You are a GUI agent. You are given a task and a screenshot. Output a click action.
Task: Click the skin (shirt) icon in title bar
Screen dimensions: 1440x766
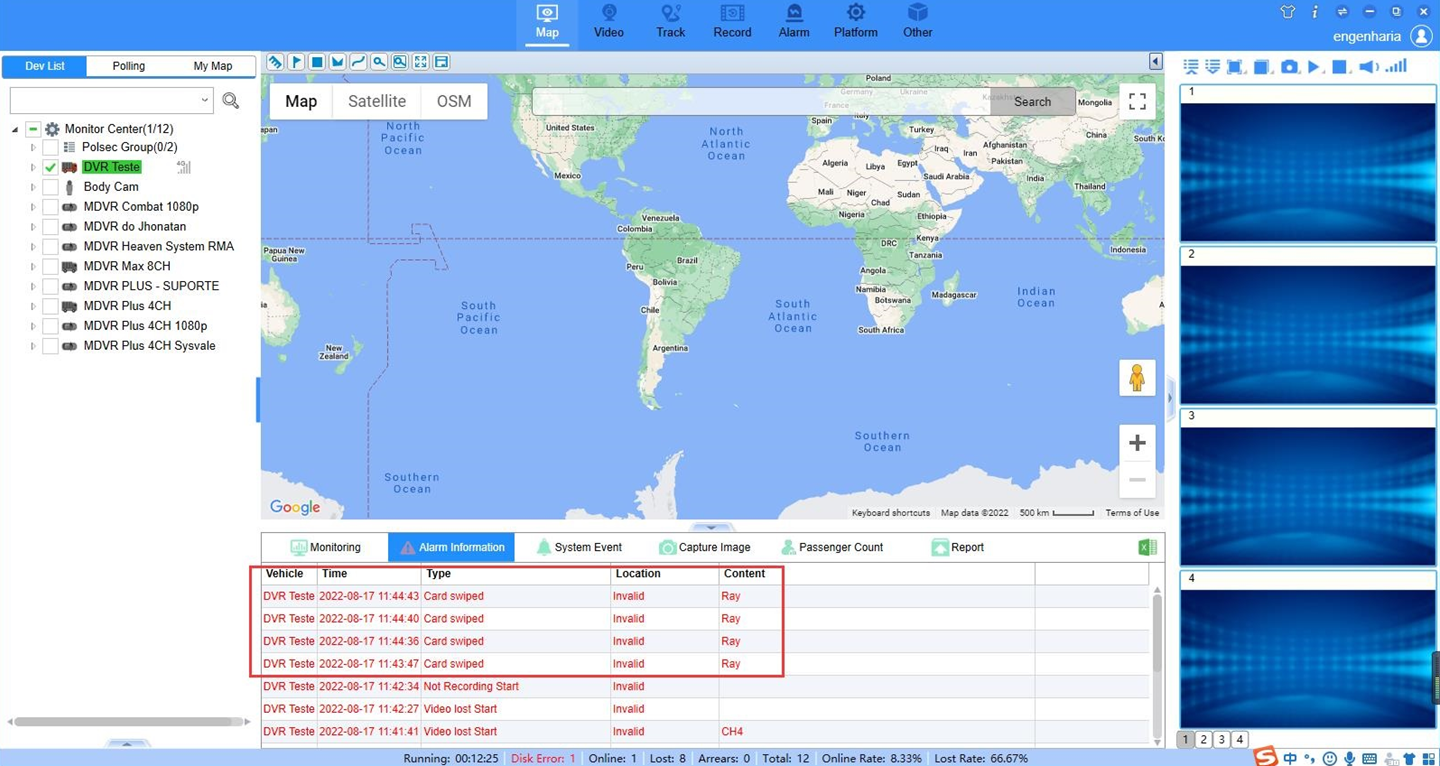pos(1288,12)
